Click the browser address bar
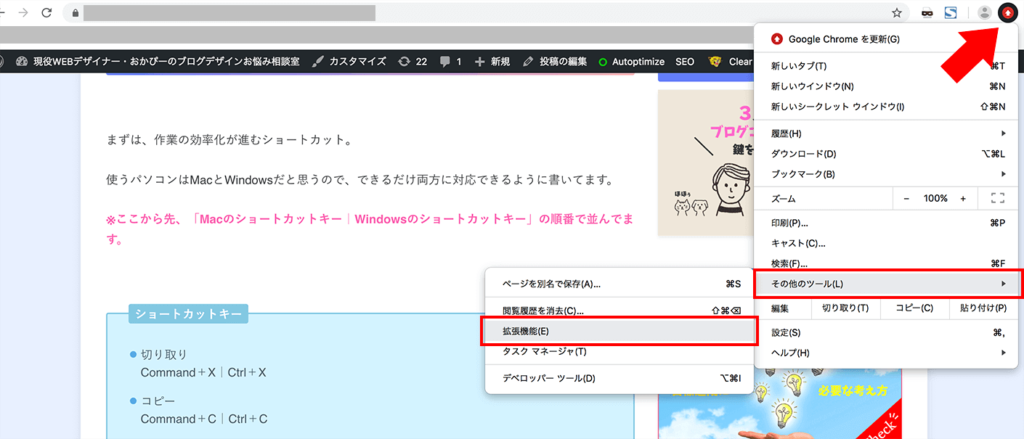 click(487, 12)
